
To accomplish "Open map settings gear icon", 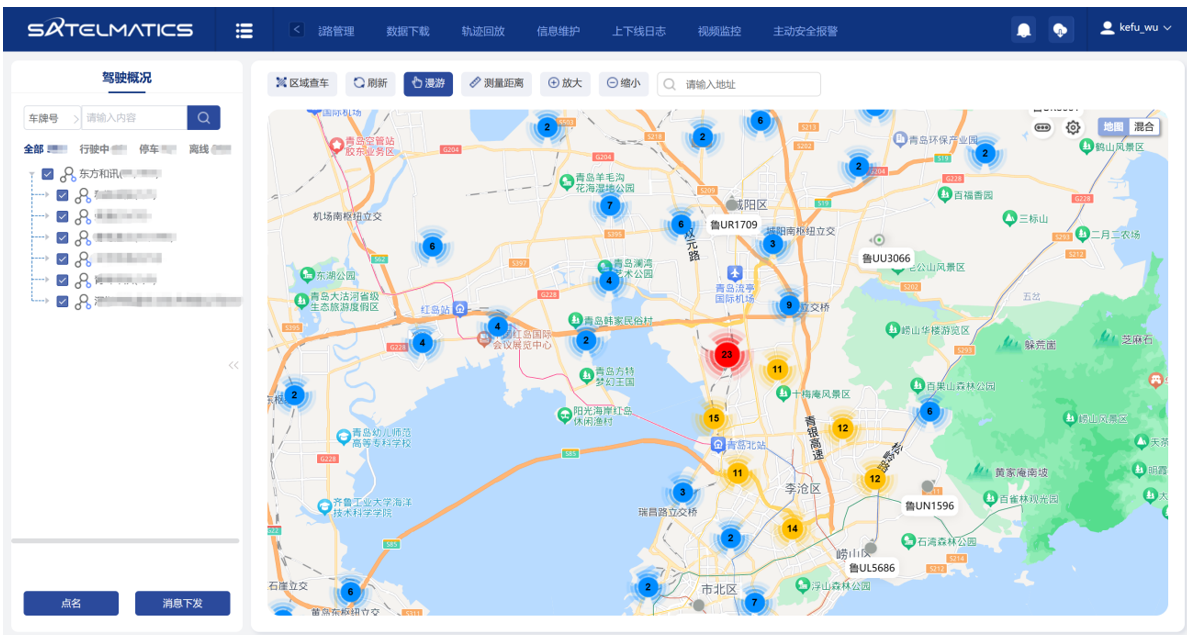I will pyautogui.click(x=1073, y=127).
